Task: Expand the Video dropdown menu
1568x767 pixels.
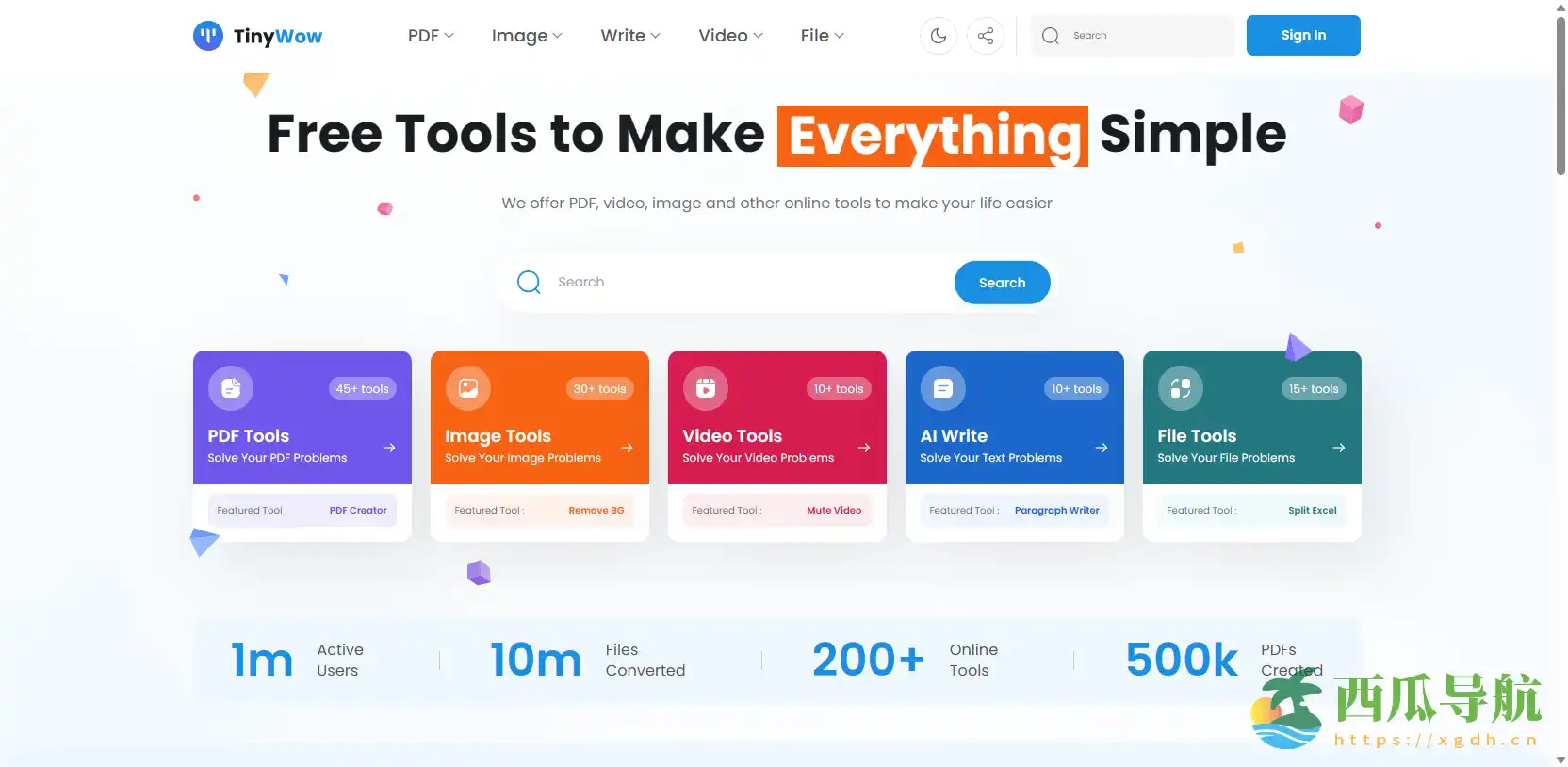Action: pos(730,36)
